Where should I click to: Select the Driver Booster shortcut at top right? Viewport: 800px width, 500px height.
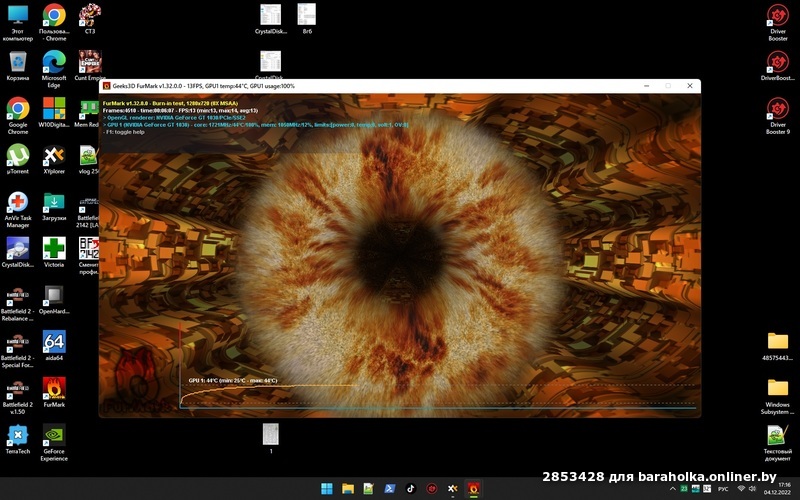pyautogui.click(x=778, y=22)
